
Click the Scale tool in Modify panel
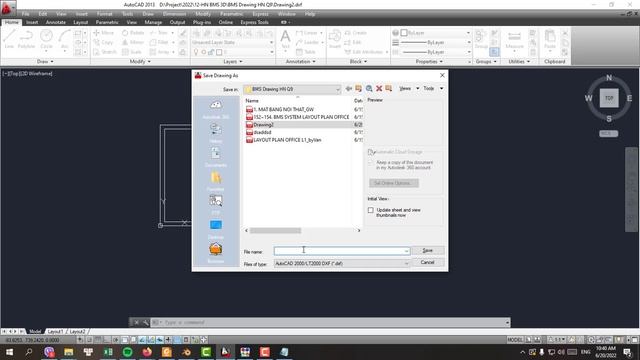pos(132,52)
